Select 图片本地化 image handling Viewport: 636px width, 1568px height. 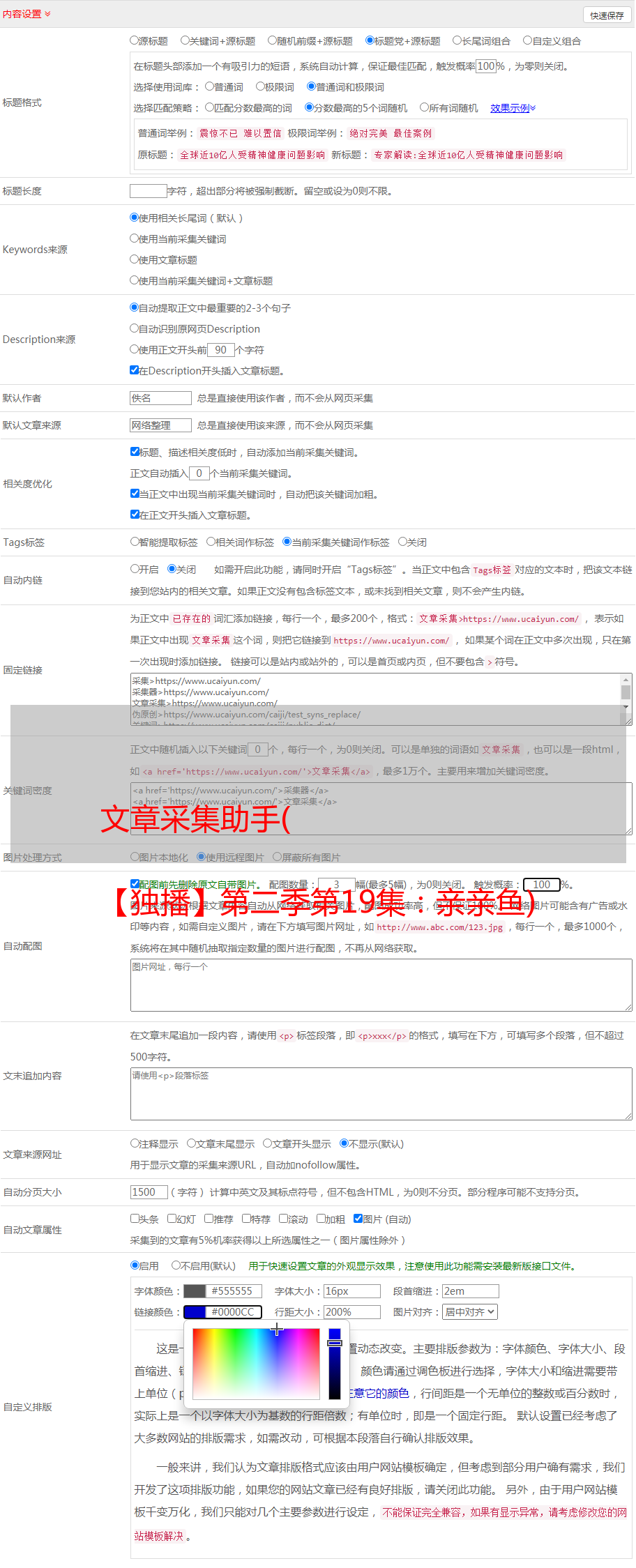coord(135,857)
